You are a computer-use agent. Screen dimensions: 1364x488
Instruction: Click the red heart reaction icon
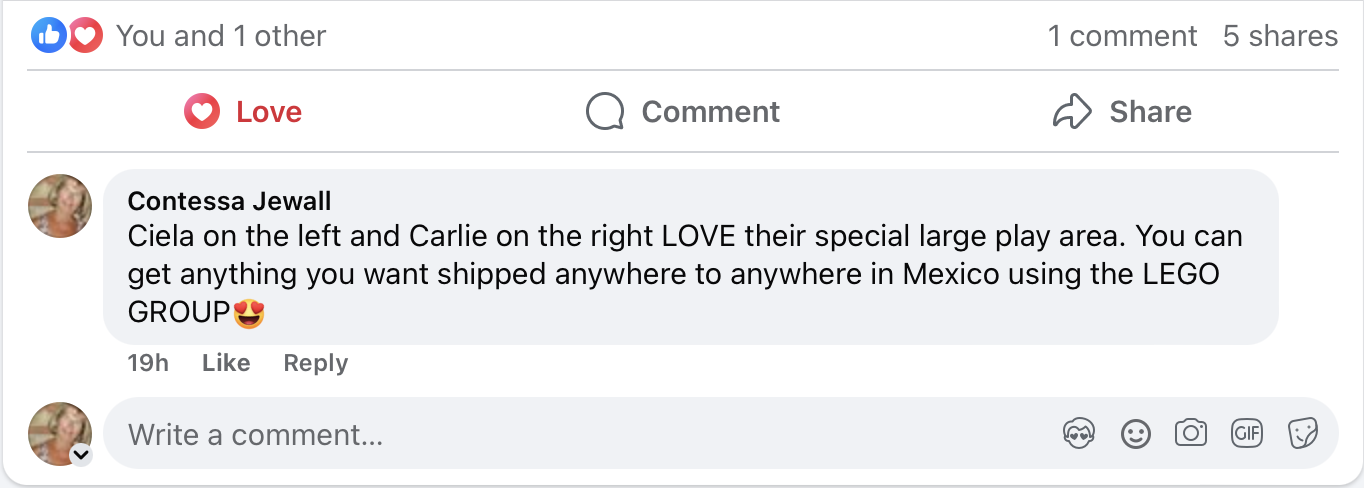(x=86, y=37)
